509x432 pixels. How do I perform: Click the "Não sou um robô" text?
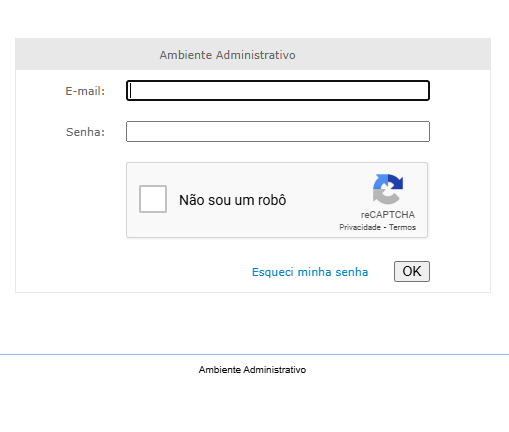[x=233, y=200]
